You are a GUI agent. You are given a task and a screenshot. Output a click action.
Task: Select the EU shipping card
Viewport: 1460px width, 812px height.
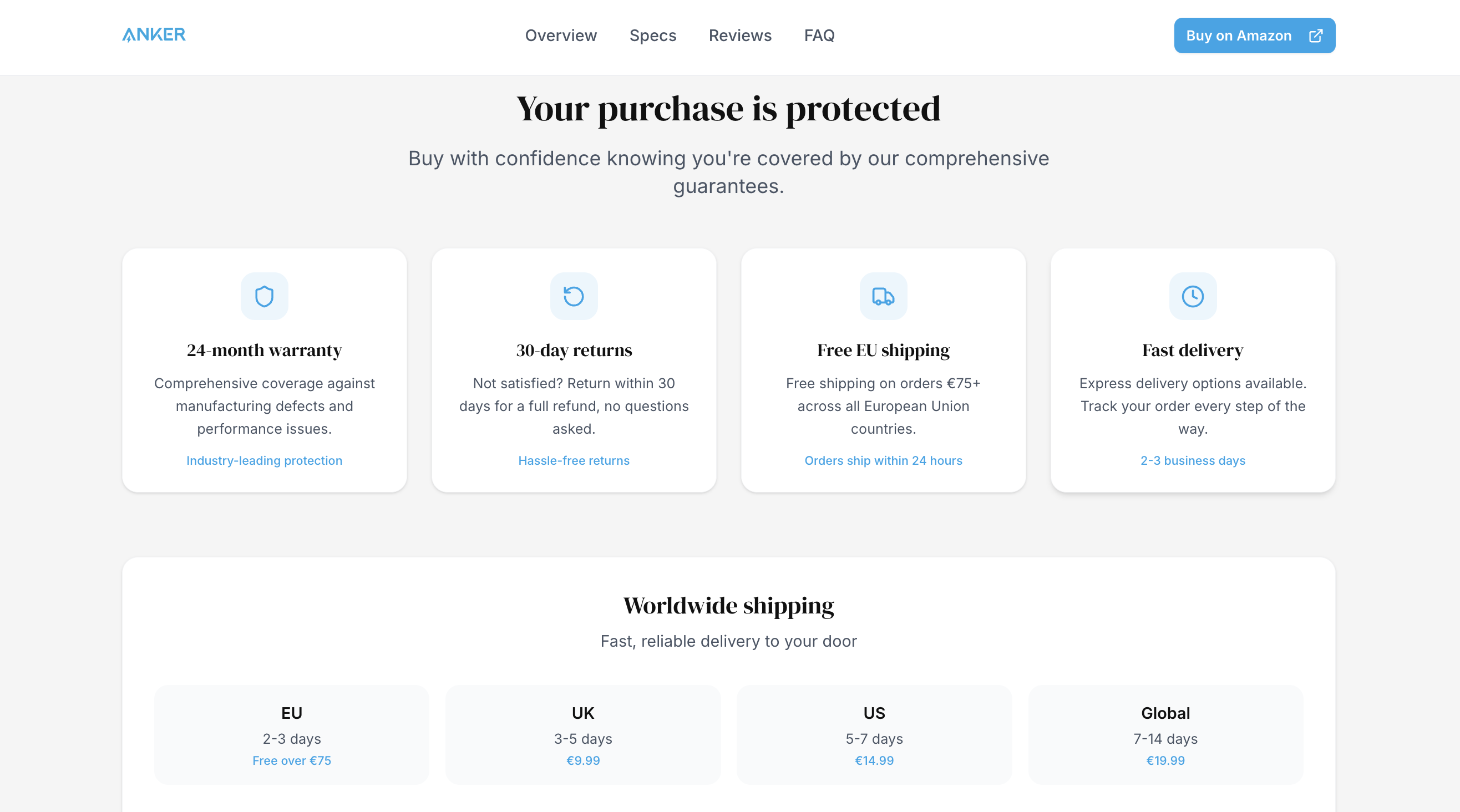click(x=291, y=735)
